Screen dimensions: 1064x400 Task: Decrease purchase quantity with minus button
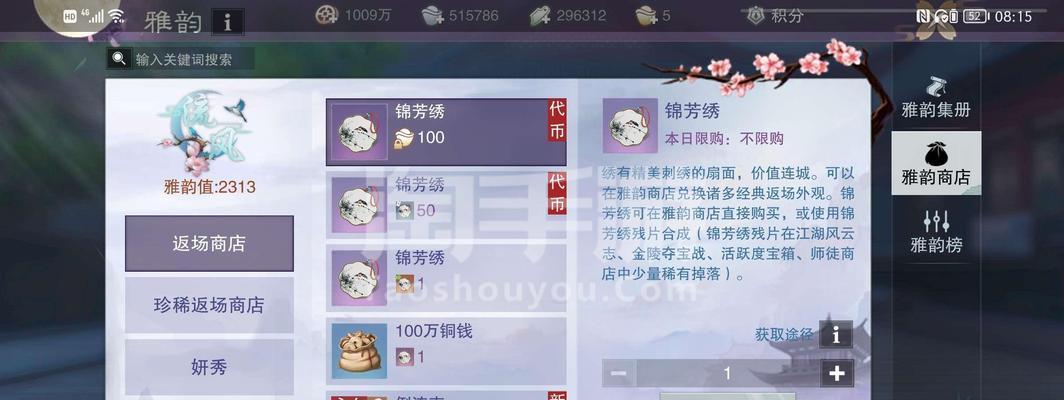(618, 373)
